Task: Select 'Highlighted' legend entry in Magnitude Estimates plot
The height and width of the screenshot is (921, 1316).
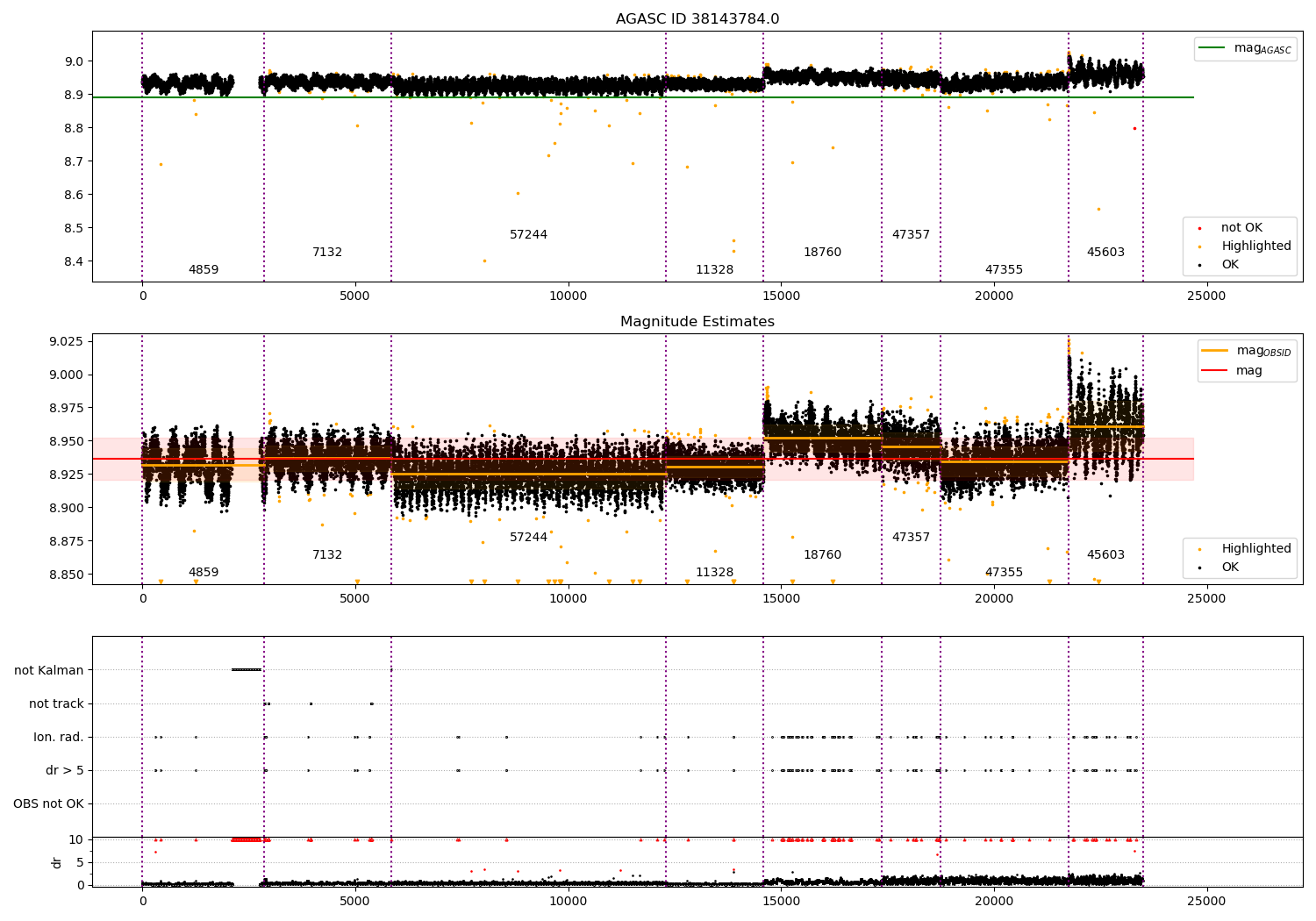Action: point(1256,549)
